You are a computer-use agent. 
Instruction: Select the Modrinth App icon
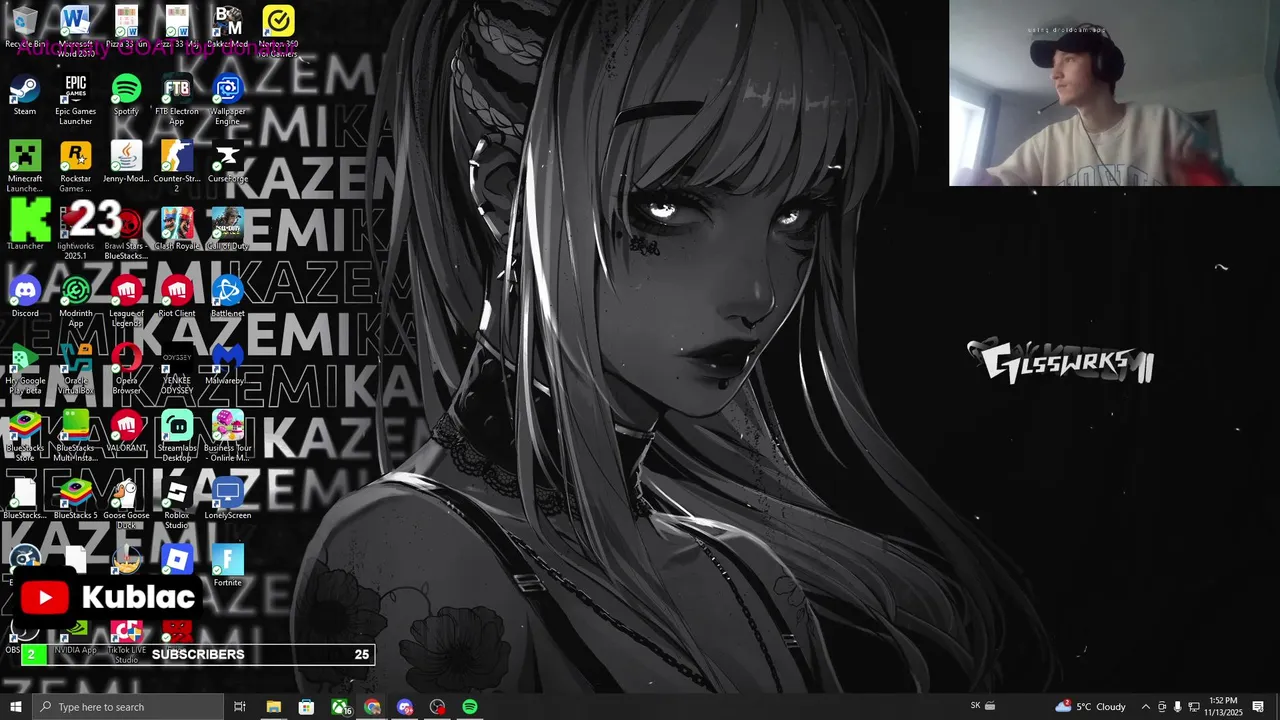click(76, 302)
